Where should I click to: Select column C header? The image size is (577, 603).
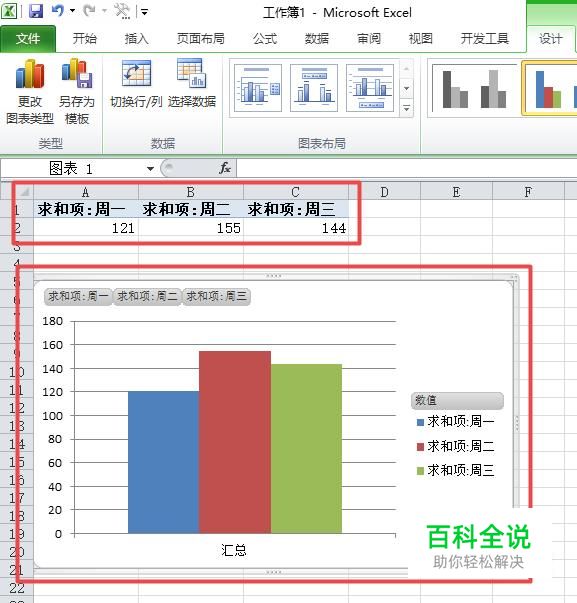(x=296, y=192)
